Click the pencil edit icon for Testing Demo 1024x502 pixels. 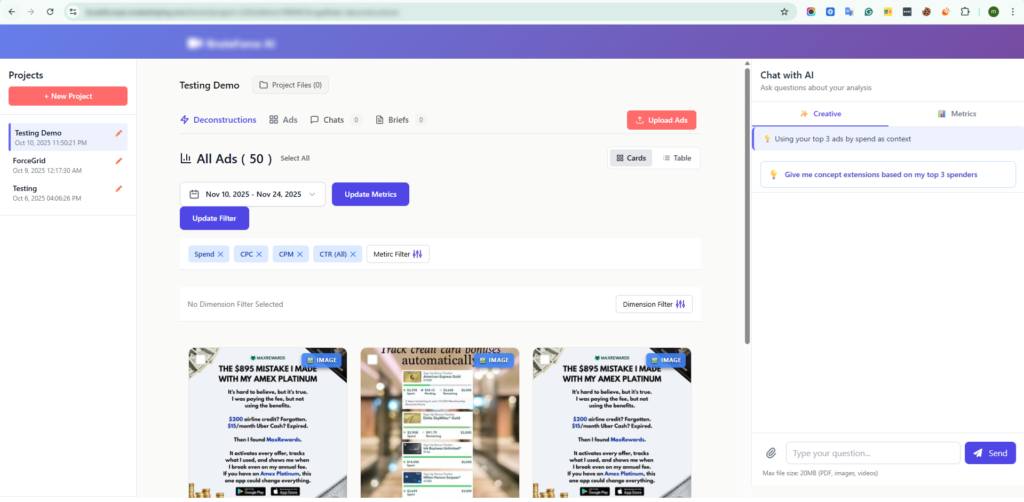pyautogui.click(x=119, y=133)
